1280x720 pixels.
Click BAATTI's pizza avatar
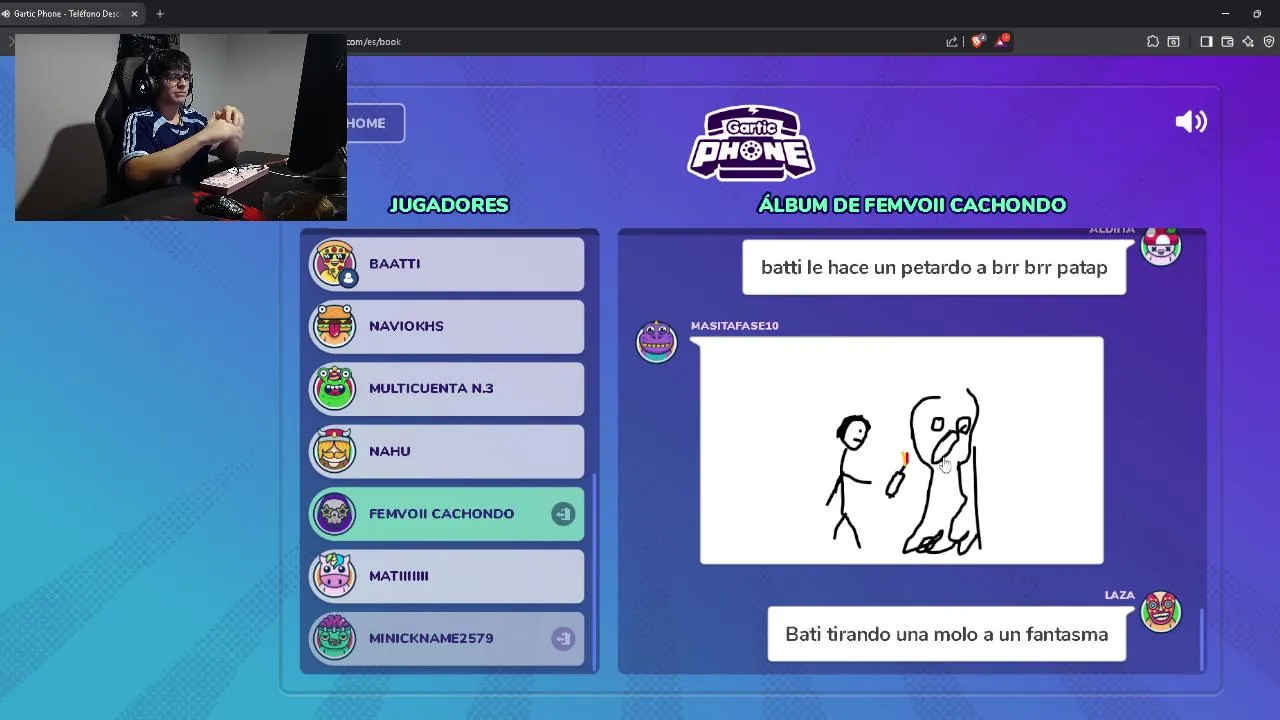click(335, 263)
